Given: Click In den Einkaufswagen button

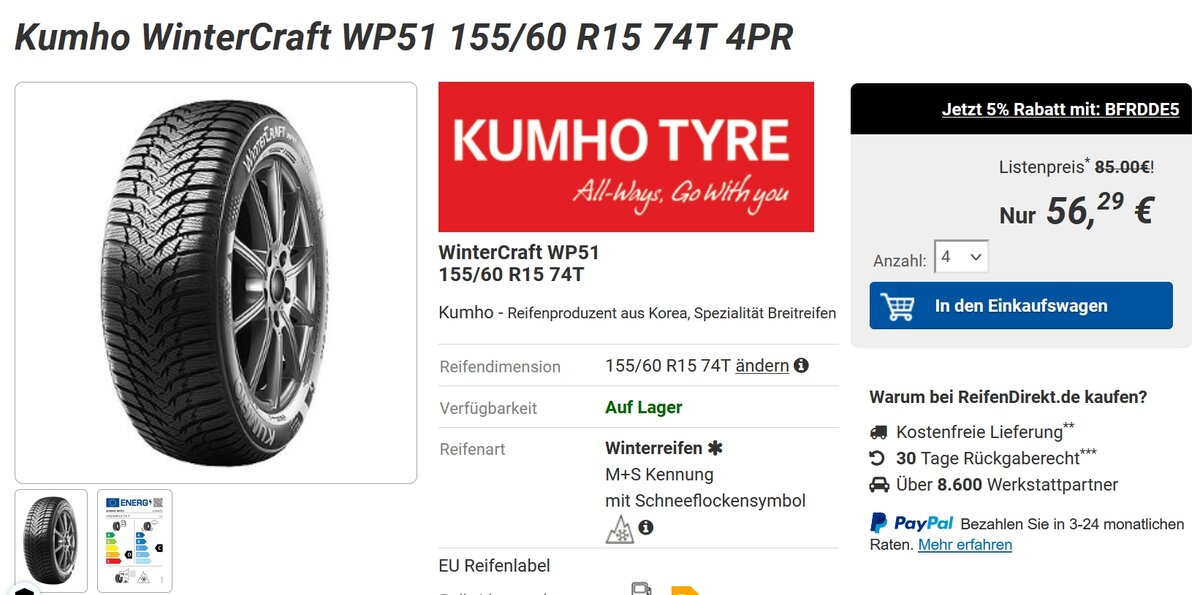Looking at the screenshot, I should click(x=1021, y=306).
